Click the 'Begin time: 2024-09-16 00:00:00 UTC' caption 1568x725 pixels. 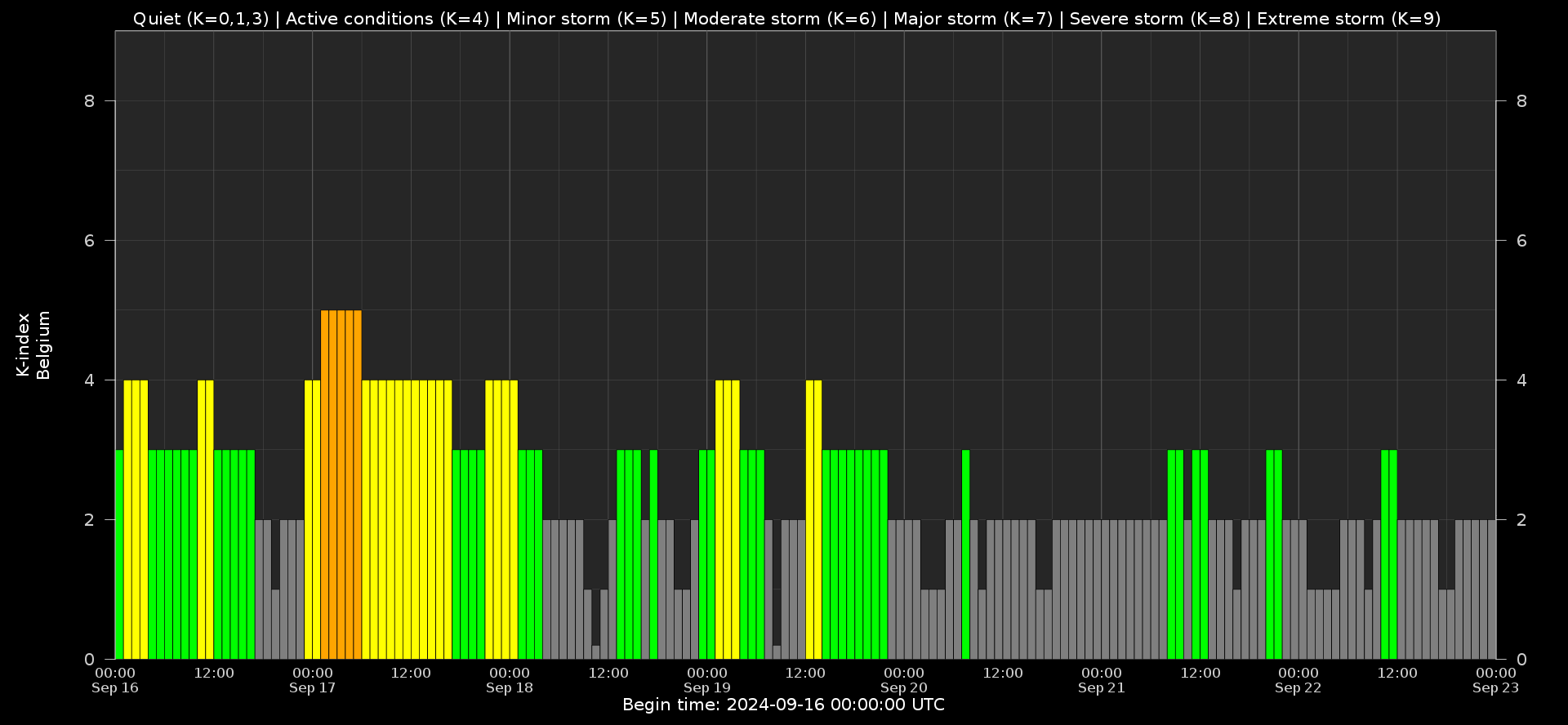783,705
